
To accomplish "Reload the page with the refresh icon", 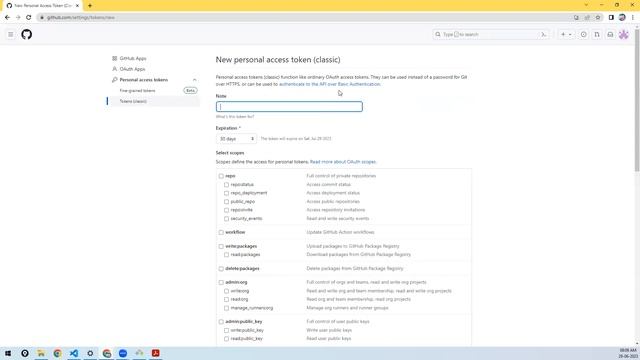I will (29, 18).
